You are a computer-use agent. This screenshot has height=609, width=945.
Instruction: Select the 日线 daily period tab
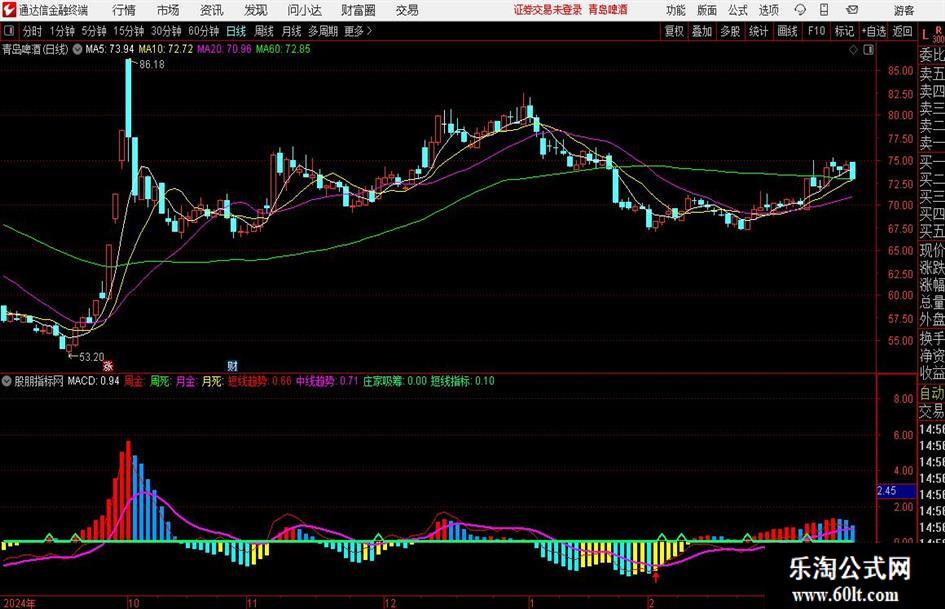tap(236, 31)
